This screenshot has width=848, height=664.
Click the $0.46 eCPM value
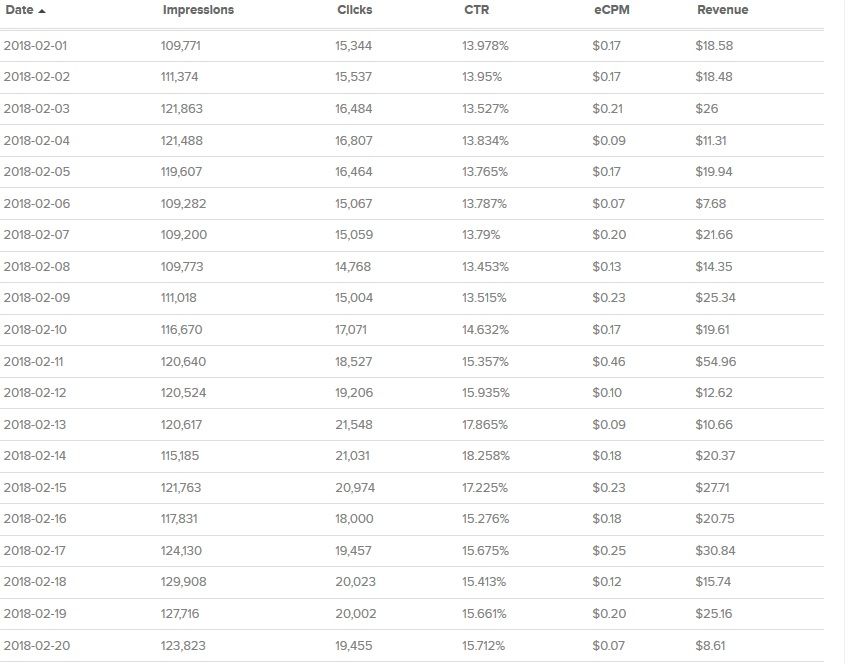608,361
